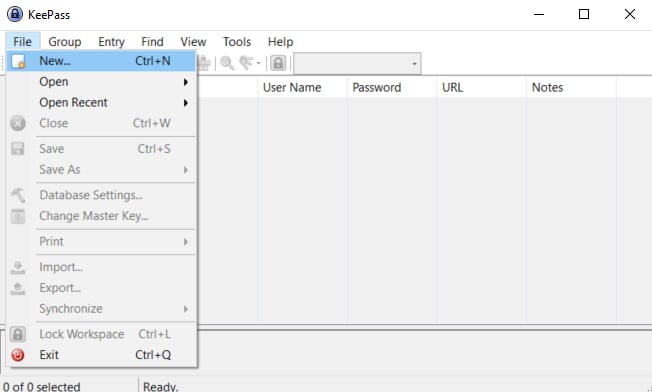
Task: Expand the Open submenu arrow
Action: pyautogui.click(x=186, y=82)
